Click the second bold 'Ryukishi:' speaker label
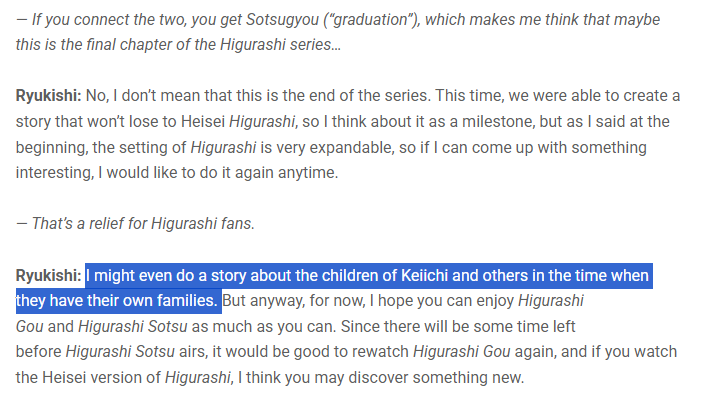This screenshot has width=721, height=403. point(48,276)
